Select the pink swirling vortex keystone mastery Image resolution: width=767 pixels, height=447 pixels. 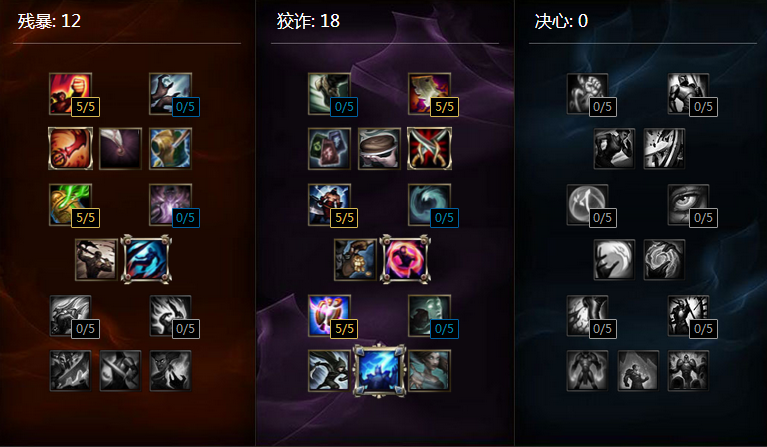(x=406, y=260)
